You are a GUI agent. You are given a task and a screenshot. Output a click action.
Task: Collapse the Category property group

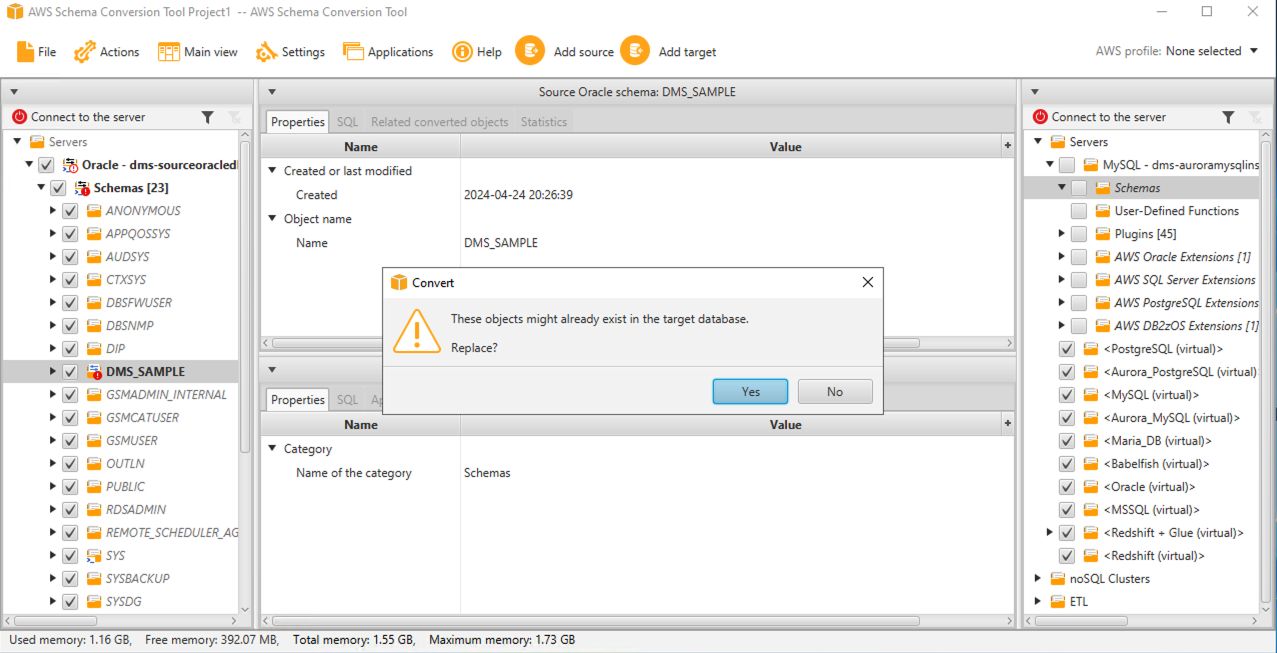tap(272, 449)
